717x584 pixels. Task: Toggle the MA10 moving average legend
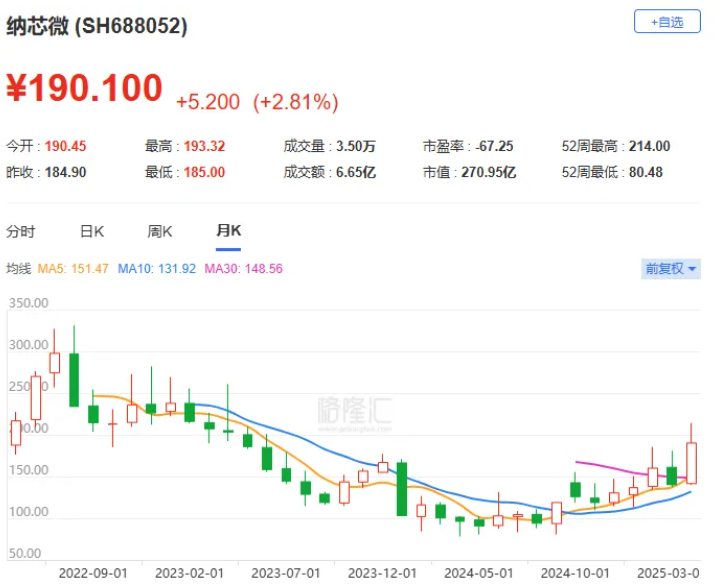pos(157,269)
